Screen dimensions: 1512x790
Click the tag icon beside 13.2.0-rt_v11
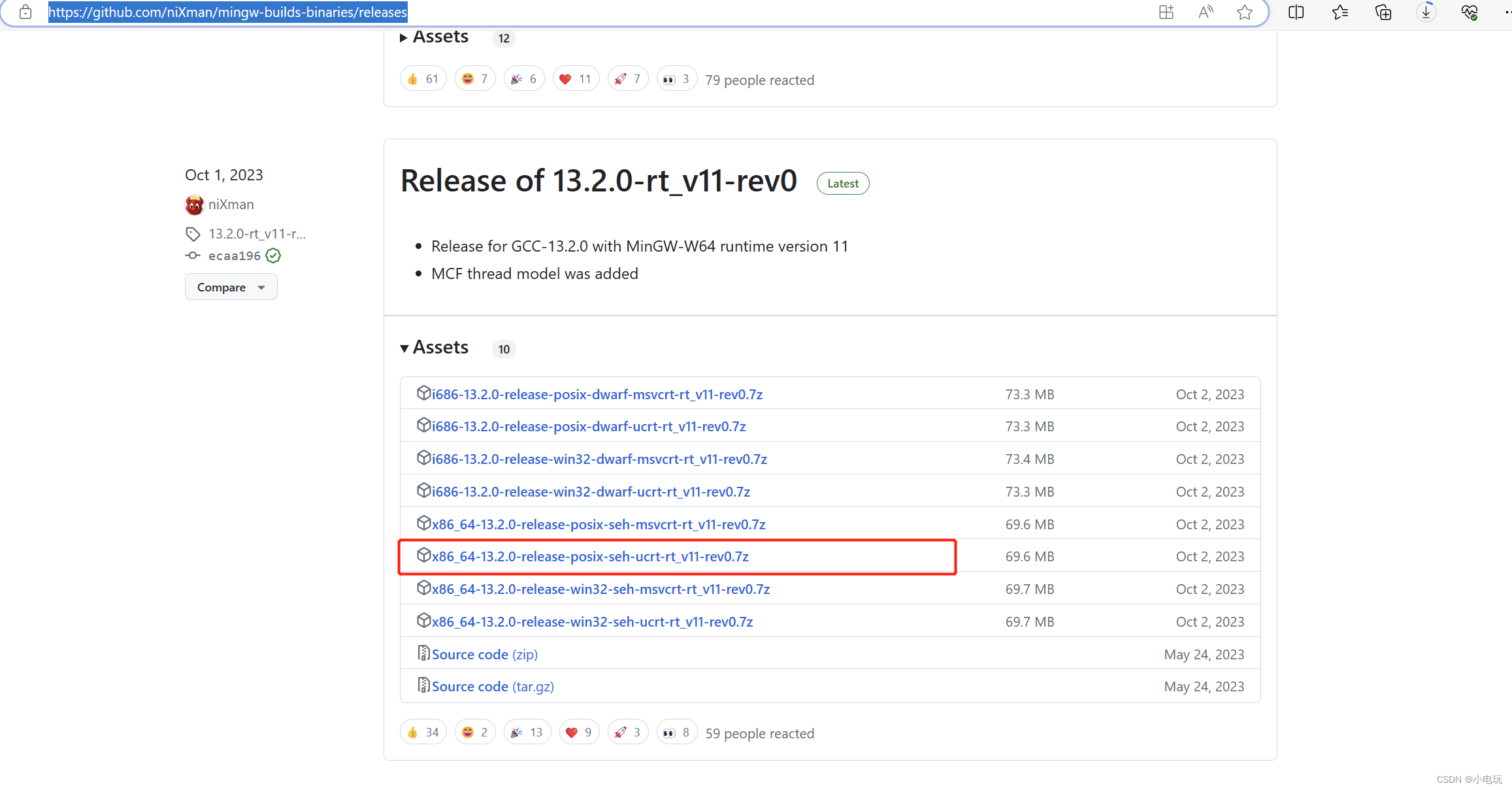[193, 234]
